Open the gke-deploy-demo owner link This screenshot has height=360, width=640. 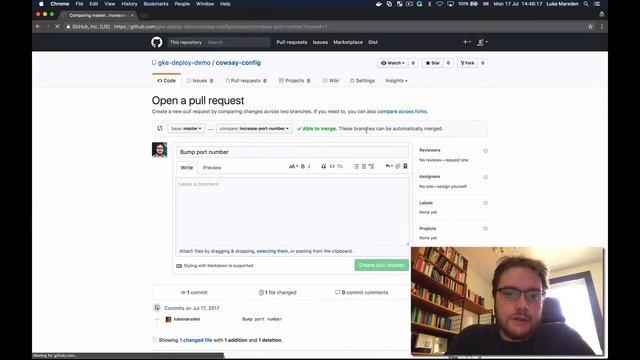tap(184, 63)
